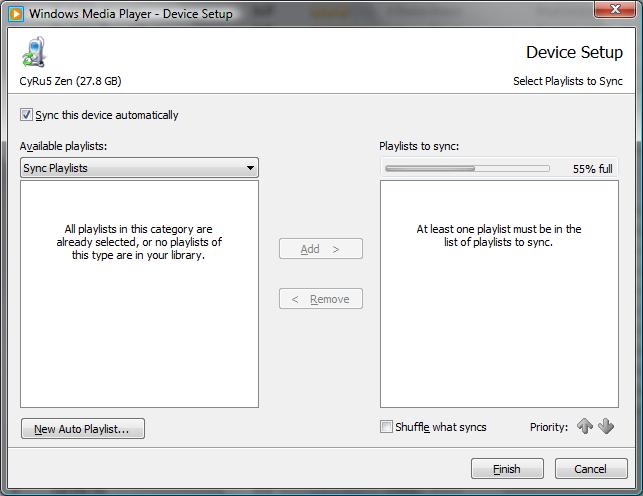Enable 'Shuffle what syncs' checkbox
The height and width of the screenshot is (496, 643).
click(386, 427)
